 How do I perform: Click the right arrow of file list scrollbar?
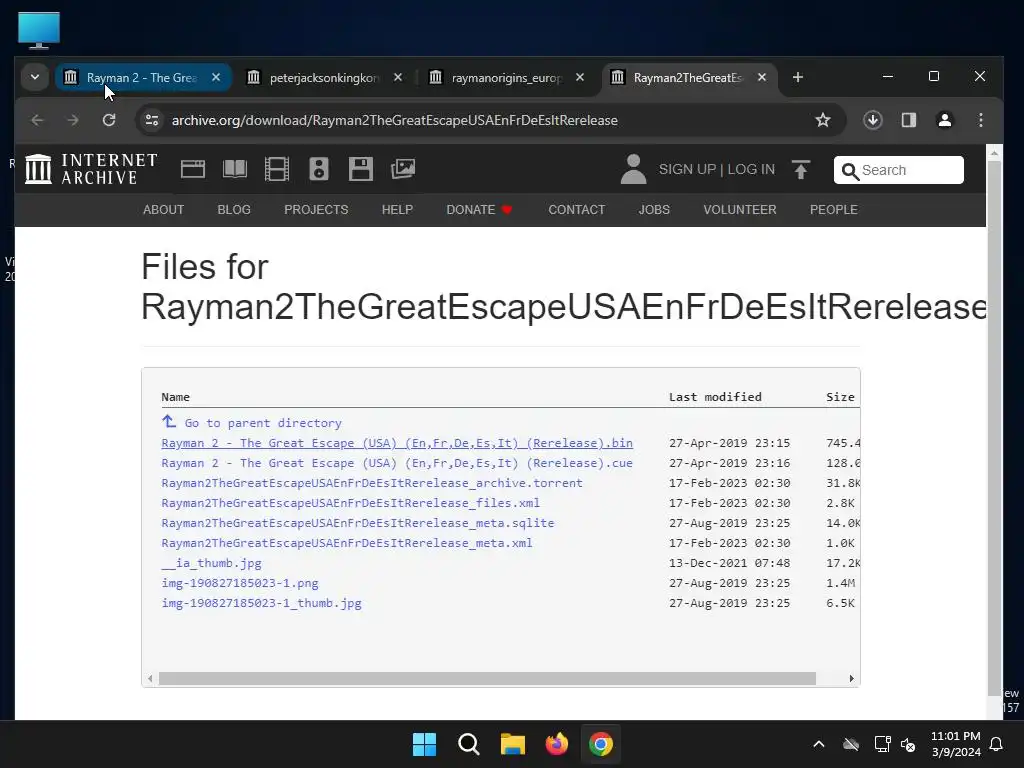tap(851, 679)
